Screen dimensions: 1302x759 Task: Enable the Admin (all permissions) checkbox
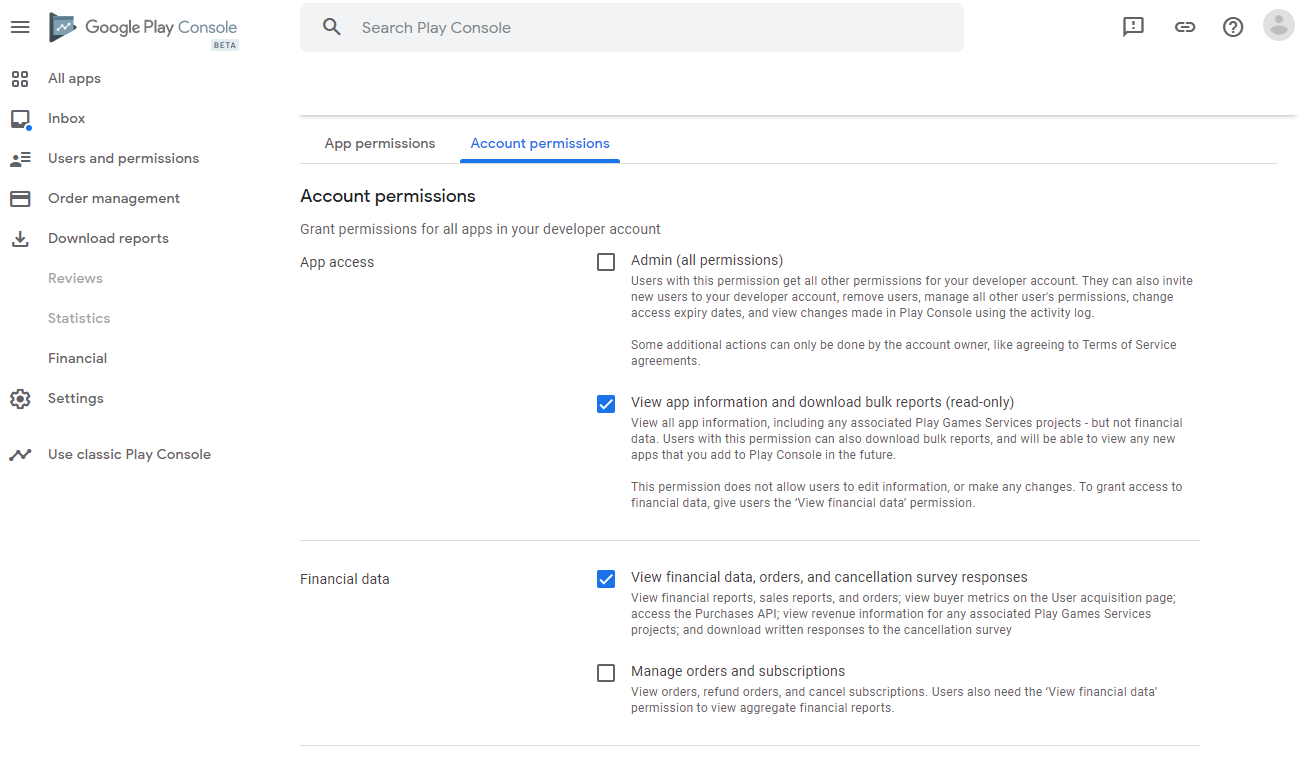(606, 261)
